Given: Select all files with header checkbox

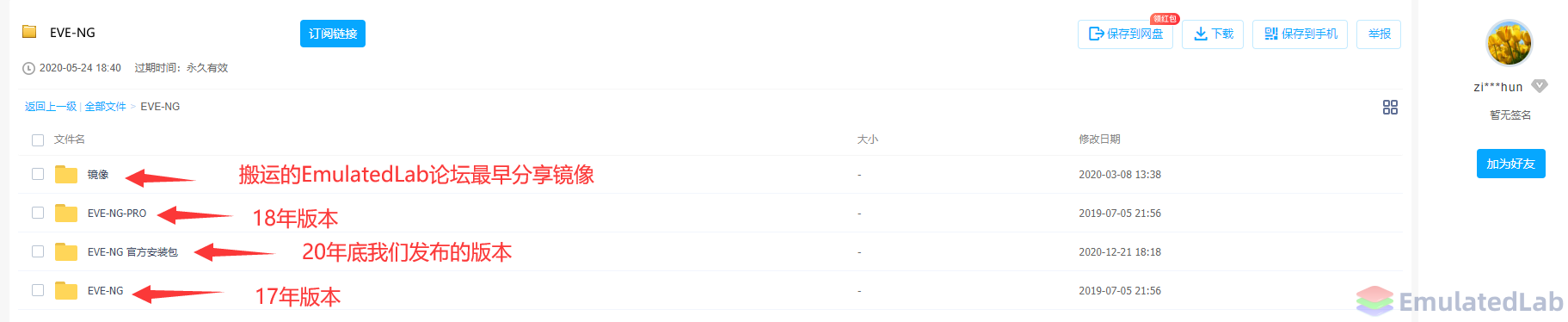Looking at the screenshot, I should tap(38, 139).
